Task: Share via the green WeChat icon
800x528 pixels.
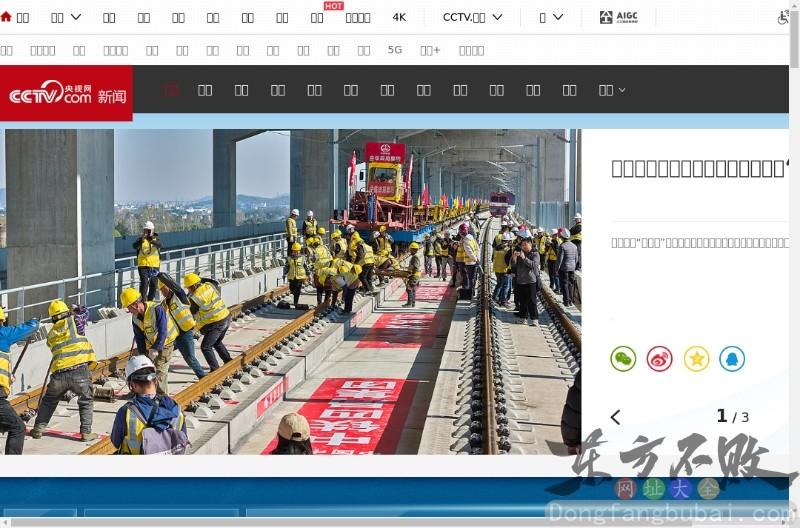Action: [x=623, y=359]
